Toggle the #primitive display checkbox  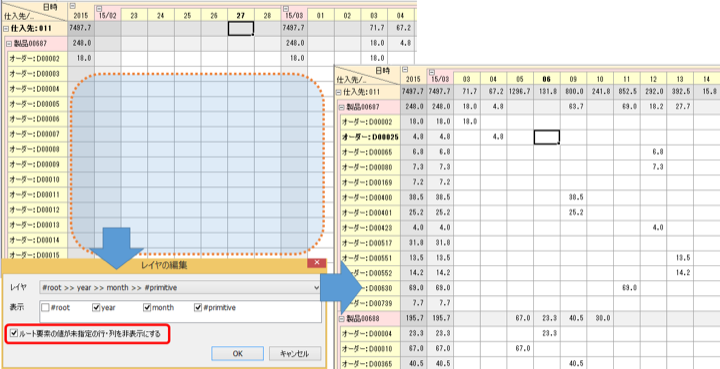(198, 308)
